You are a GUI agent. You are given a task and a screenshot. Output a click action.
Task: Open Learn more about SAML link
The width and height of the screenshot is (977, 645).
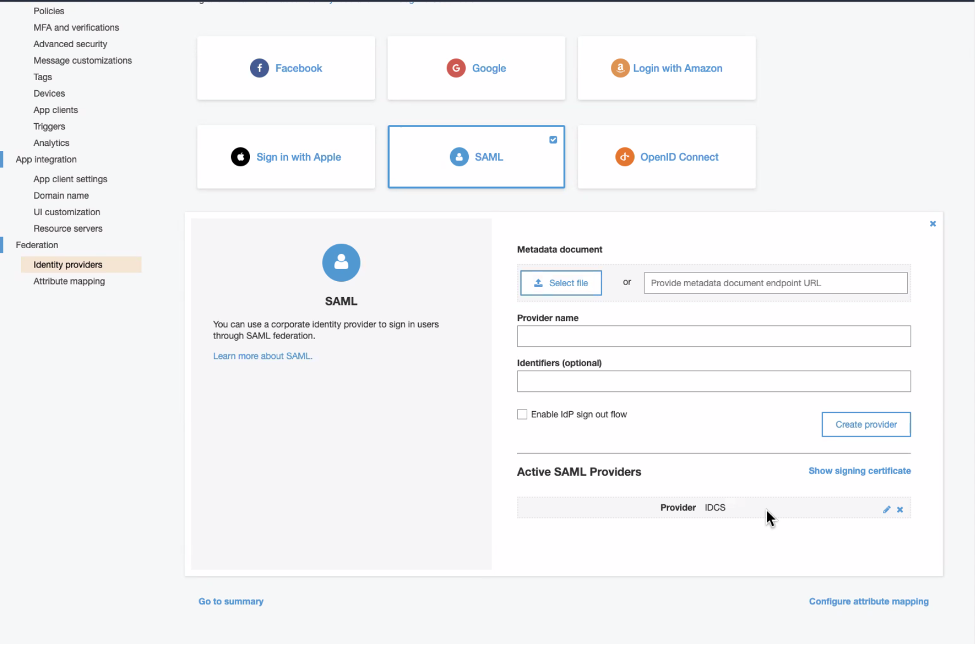tap(263, 356)
